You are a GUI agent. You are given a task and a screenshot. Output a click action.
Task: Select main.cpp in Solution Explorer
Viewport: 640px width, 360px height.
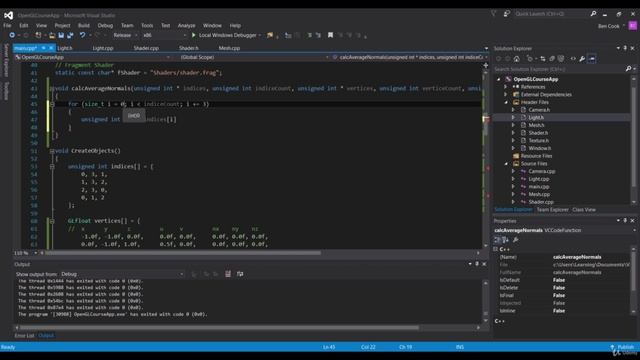click(538, 187)
